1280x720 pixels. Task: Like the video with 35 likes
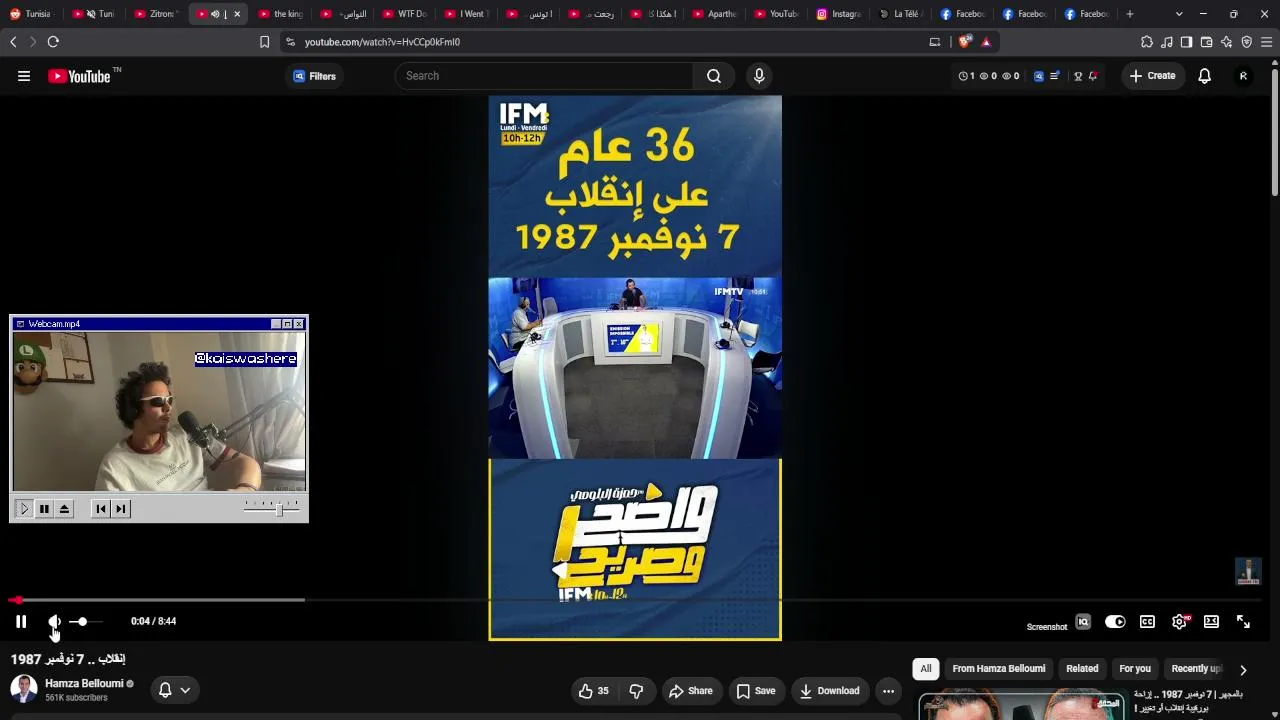tap(594, 691)
